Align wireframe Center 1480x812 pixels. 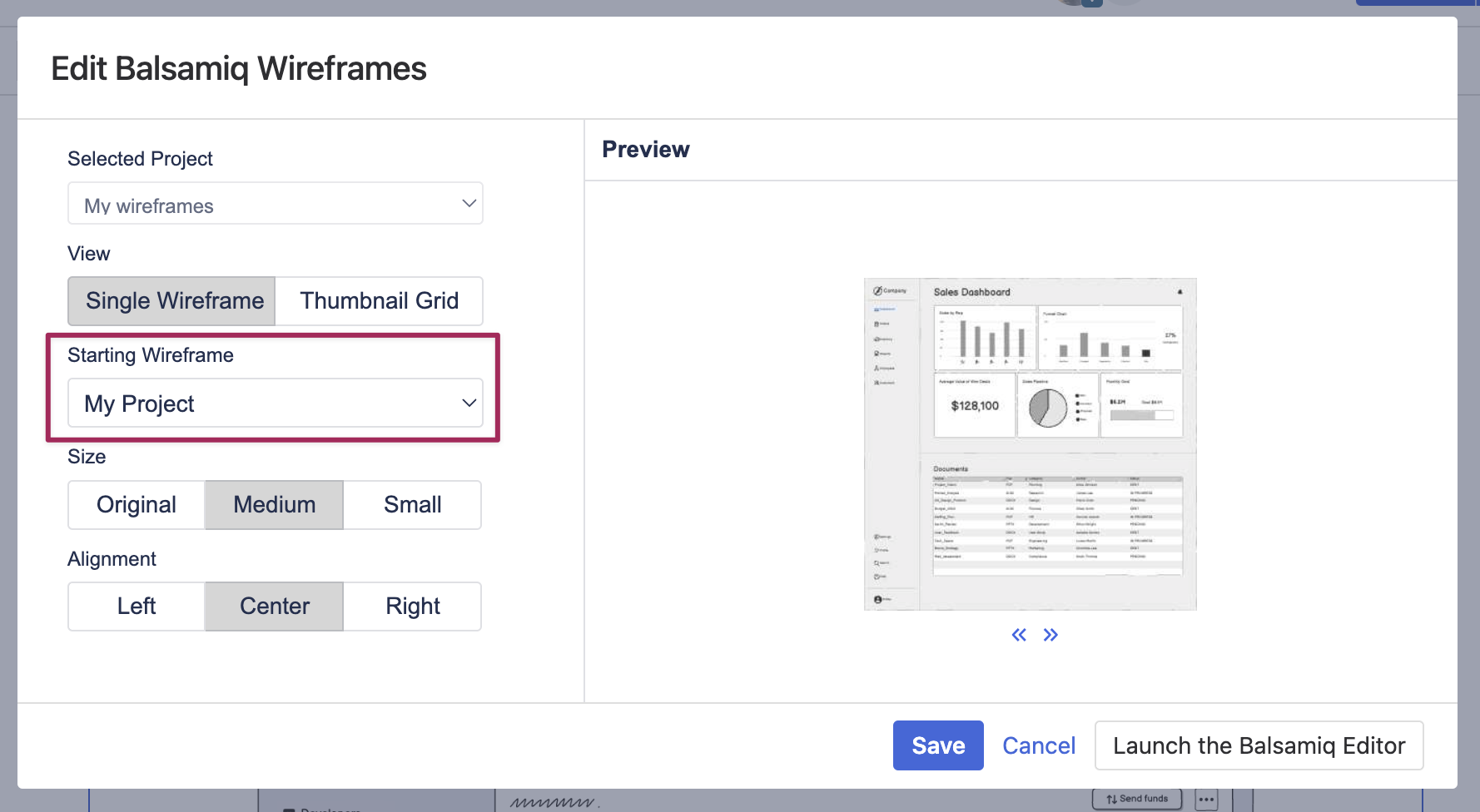274,607
